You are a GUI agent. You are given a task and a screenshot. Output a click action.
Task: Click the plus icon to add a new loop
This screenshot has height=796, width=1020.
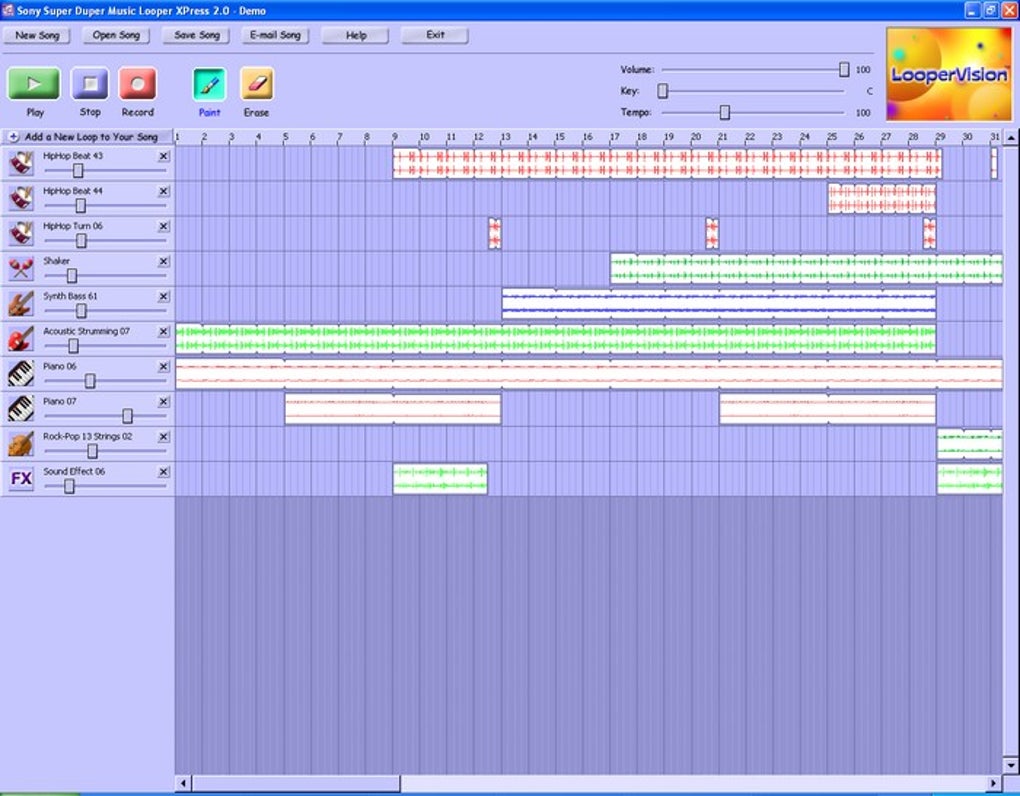coord(13,137)
